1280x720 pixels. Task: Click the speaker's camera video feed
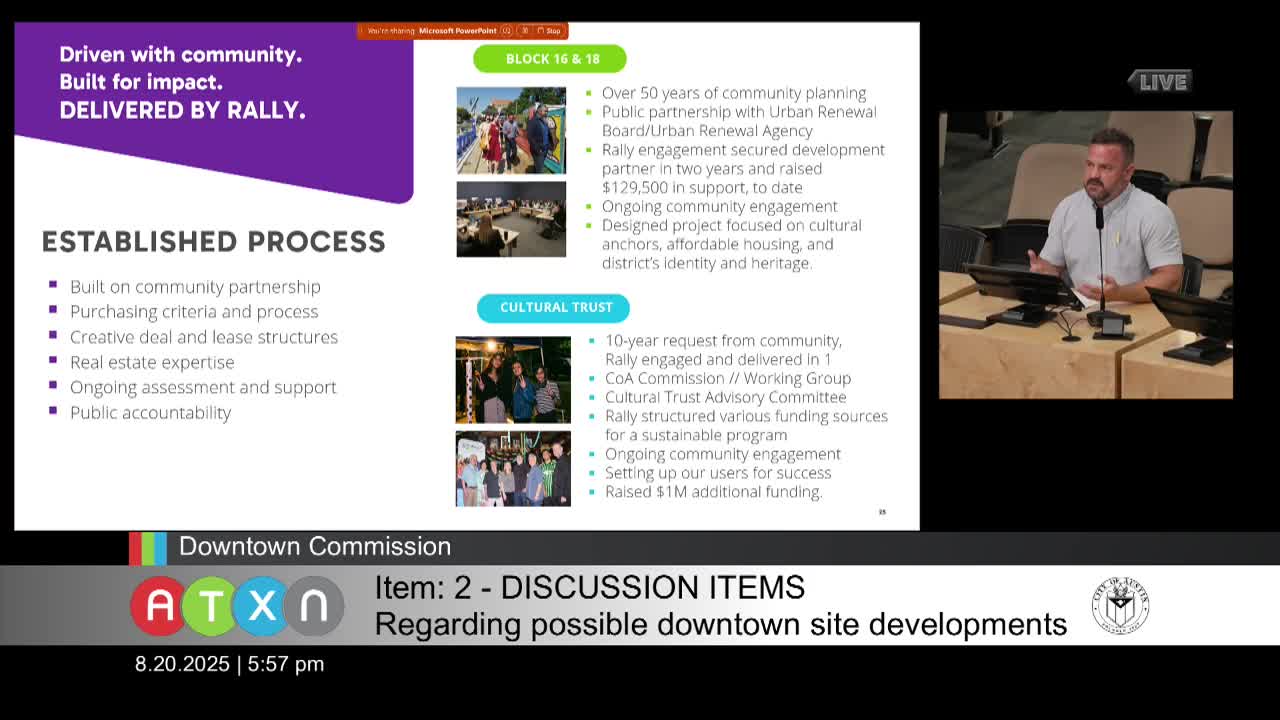[x=1086, y=255]
